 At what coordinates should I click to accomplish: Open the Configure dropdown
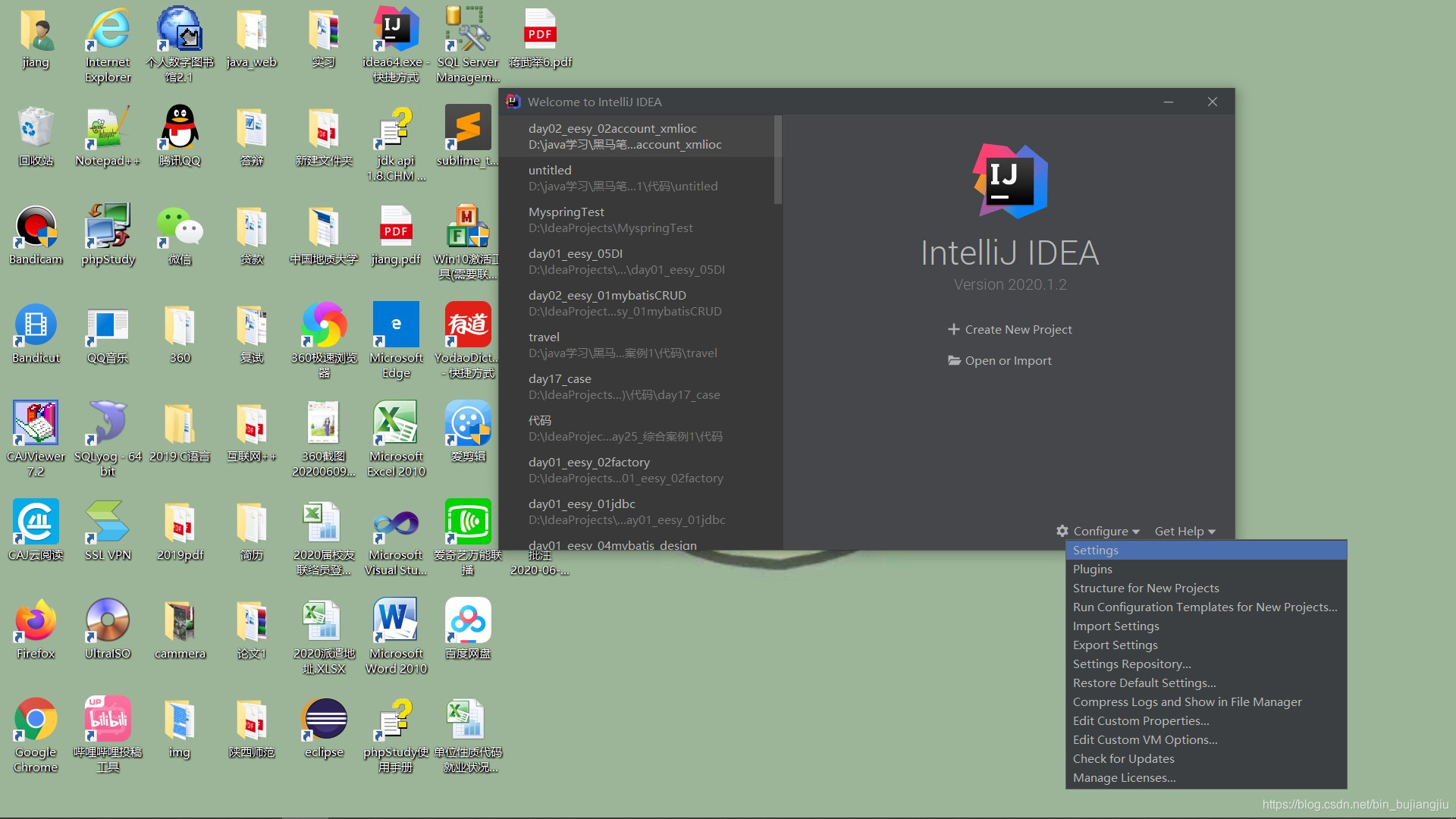1098,531
